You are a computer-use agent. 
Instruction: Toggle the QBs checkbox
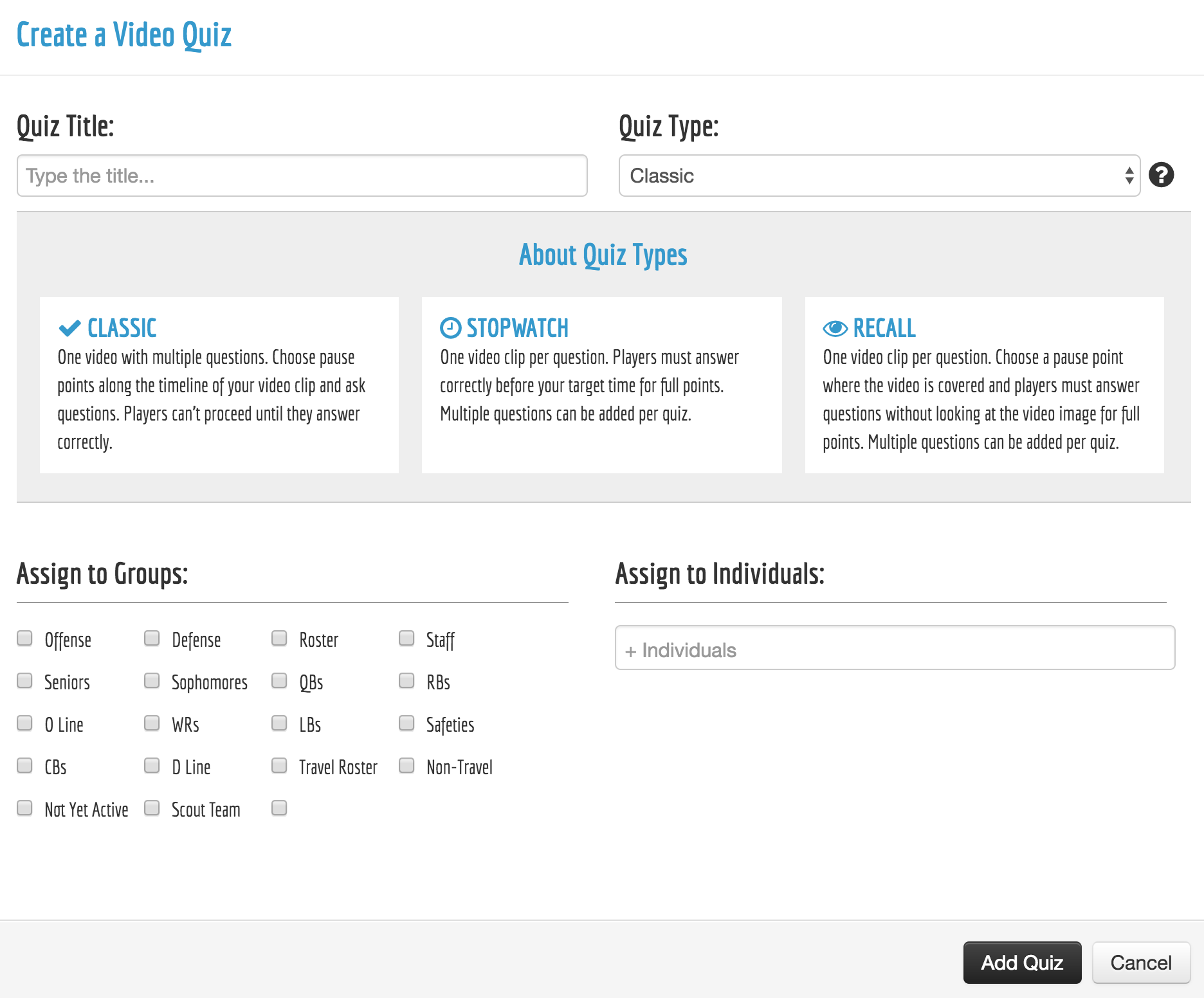(x=279, y=680)
